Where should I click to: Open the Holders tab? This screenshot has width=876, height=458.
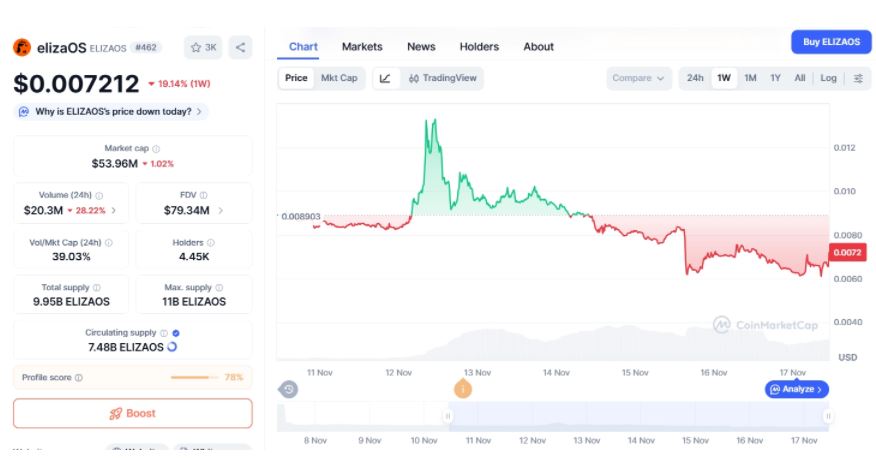coord(479,46)
